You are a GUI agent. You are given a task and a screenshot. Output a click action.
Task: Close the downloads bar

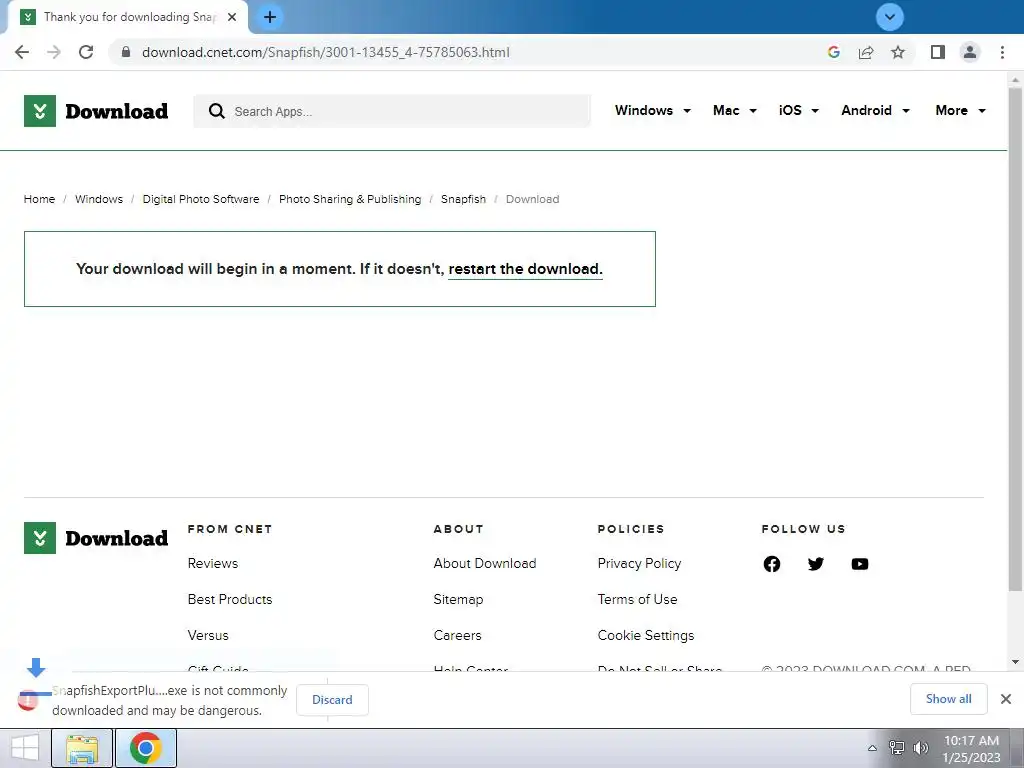point(1006,699)
